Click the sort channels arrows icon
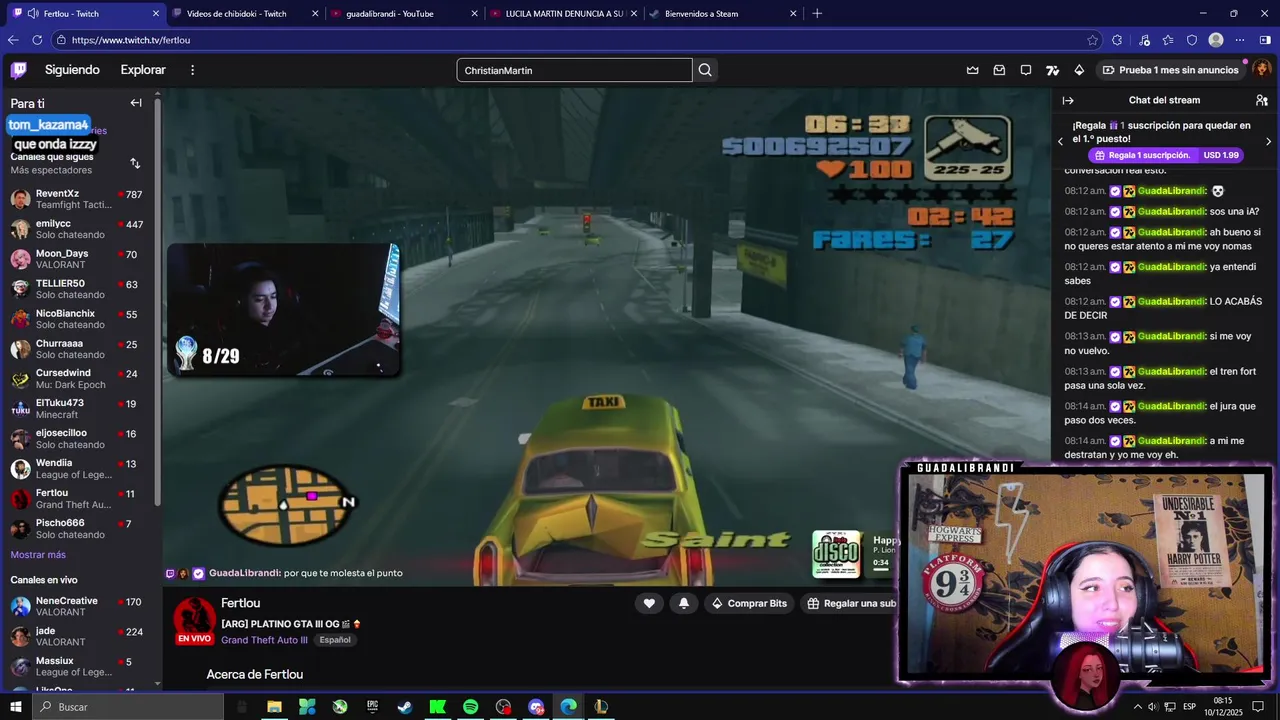 pos(135,163)
